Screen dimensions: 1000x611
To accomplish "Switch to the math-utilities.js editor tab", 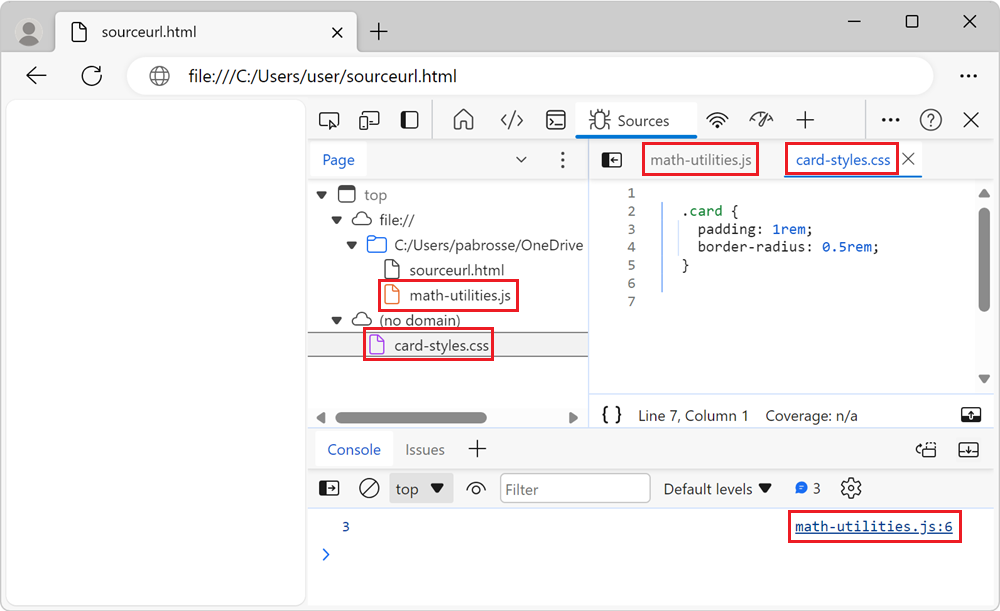I will click(x=700, y=160).
